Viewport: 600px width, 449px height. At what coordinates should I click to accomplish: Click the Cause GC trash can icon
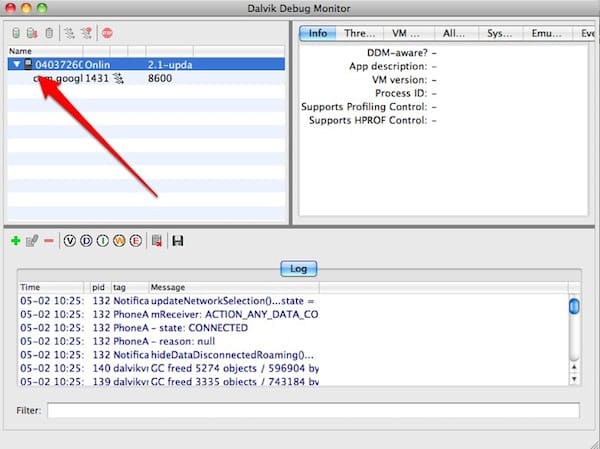(x=48, y=33)
